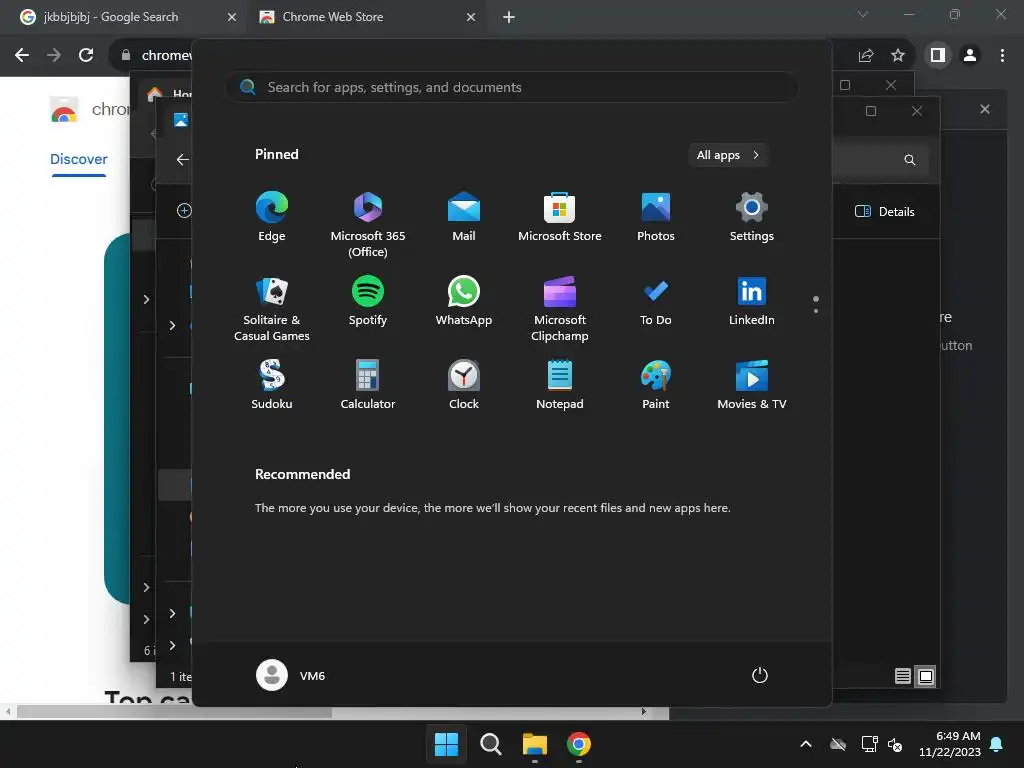Open Settings from pinned apps
This screenshot has height=768, width=1024.
752,217
